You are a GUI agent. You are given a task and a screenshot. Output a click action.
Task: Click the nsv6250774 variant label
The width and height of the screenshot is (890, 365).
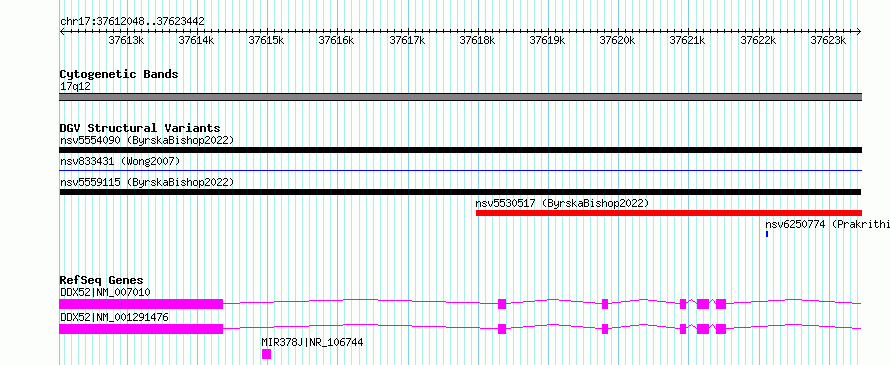(828, 224)
